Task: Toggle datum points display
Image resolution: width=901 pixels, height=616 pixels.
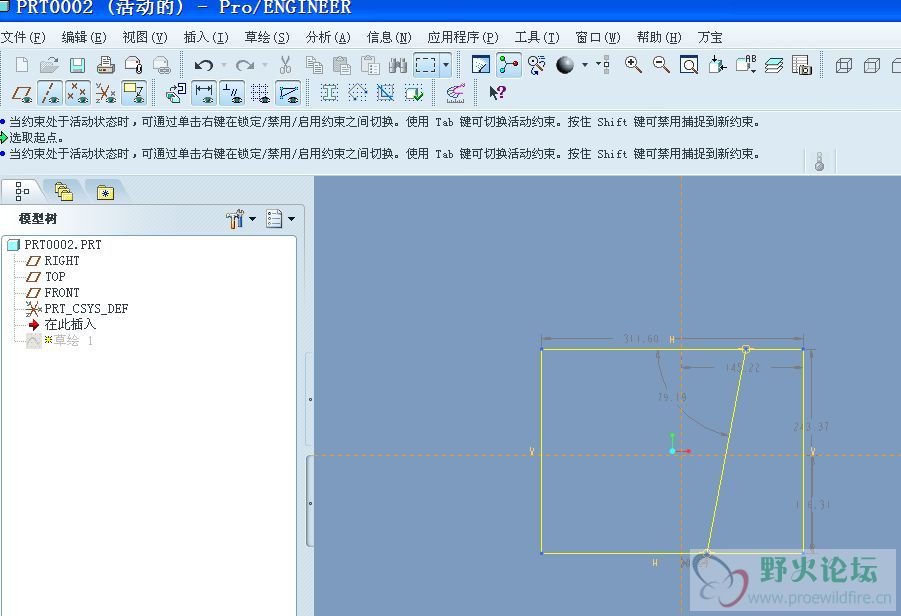Action: point(78,93)
